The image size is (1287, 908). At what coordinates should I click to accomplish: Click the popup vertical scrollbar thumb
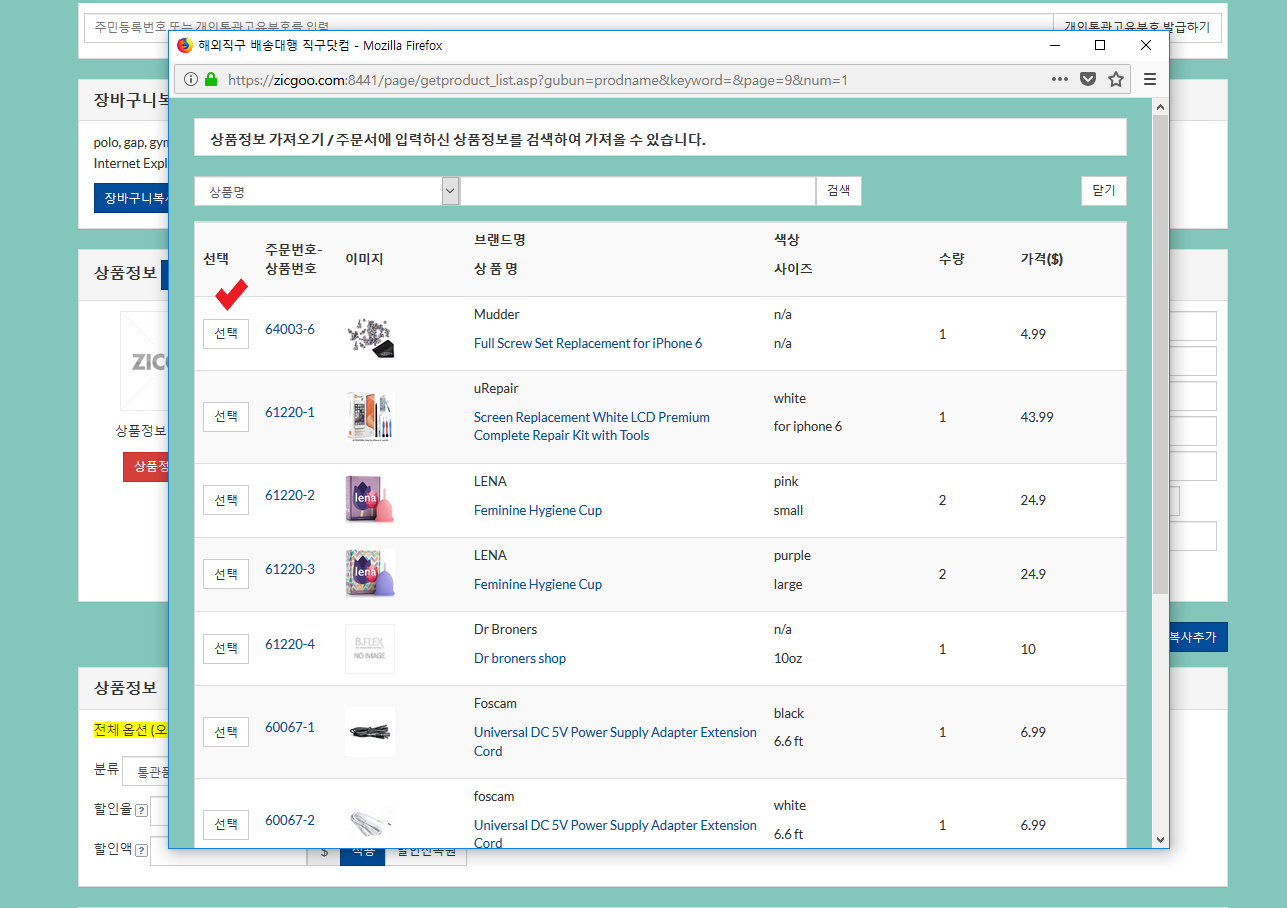pyautogui.click(x=1160, y=355)
